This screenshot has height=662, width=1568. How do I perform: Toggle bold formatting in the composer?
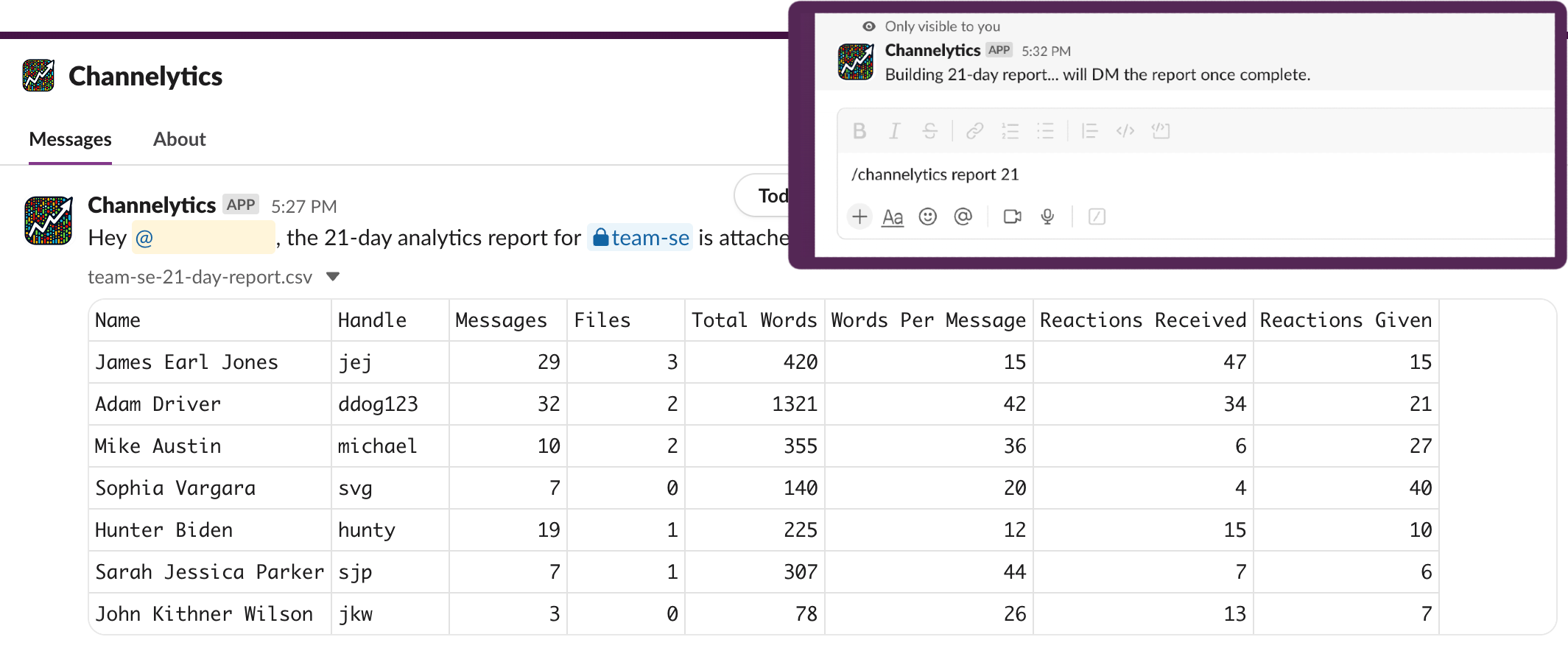[859, 131]
